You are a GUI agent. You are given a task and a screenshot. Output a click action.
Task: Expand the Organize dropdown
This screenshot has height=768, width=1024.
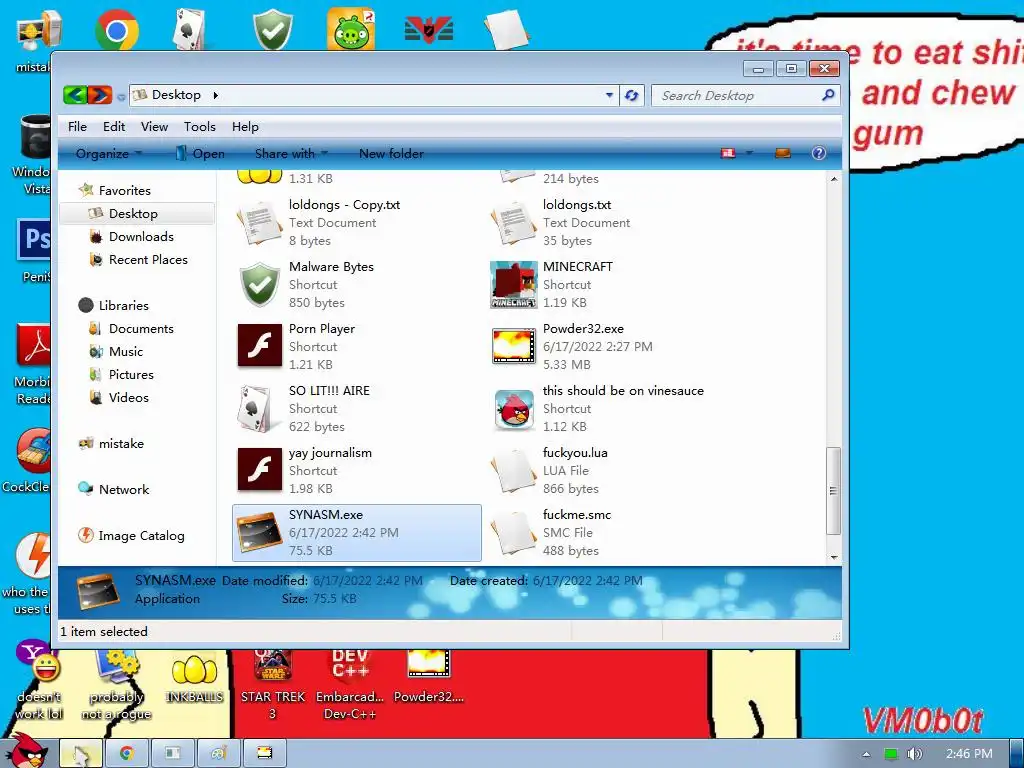[x=108, y=153]
